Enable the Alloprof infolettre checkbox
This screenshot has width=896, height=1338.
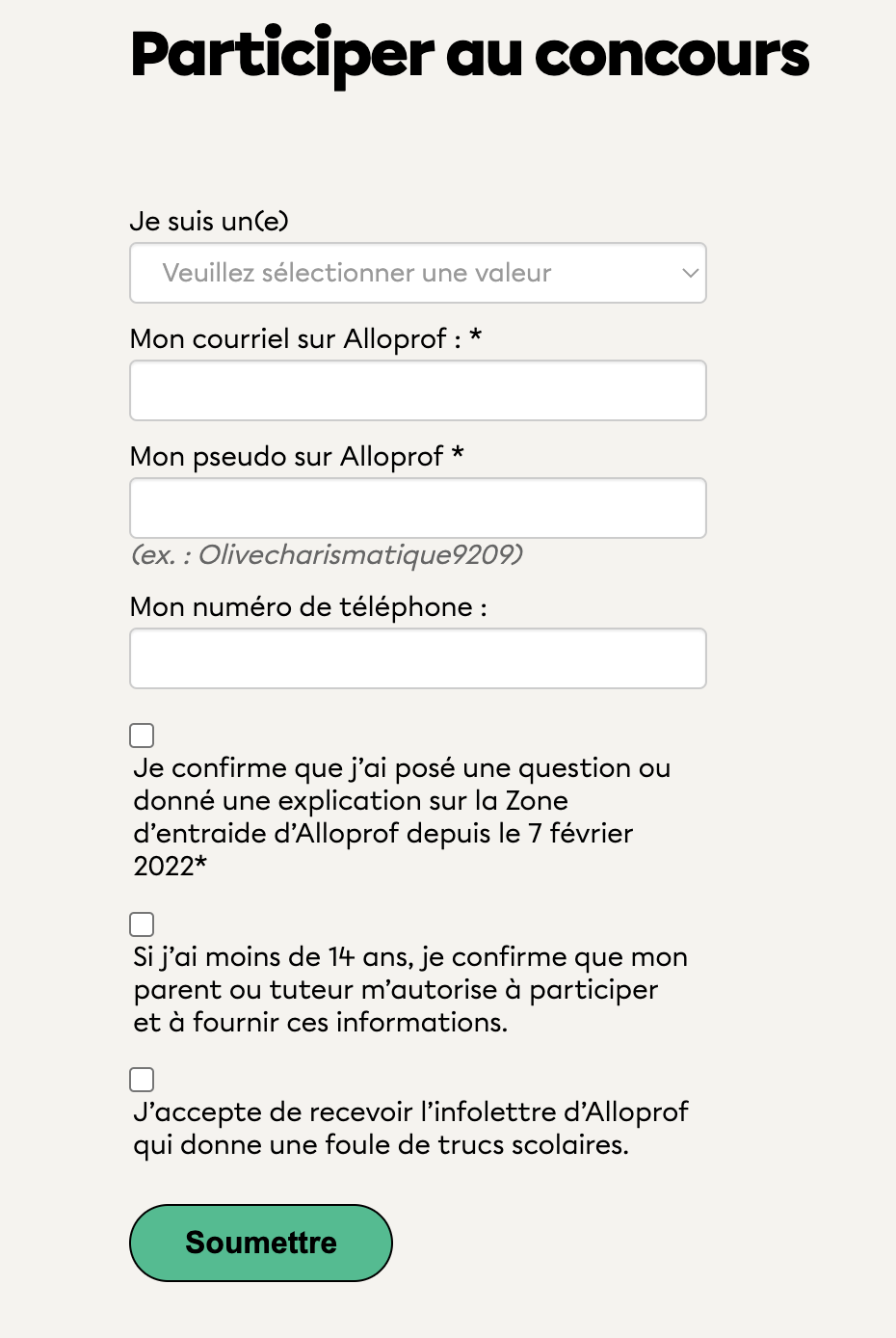(x=142, y=1080)
